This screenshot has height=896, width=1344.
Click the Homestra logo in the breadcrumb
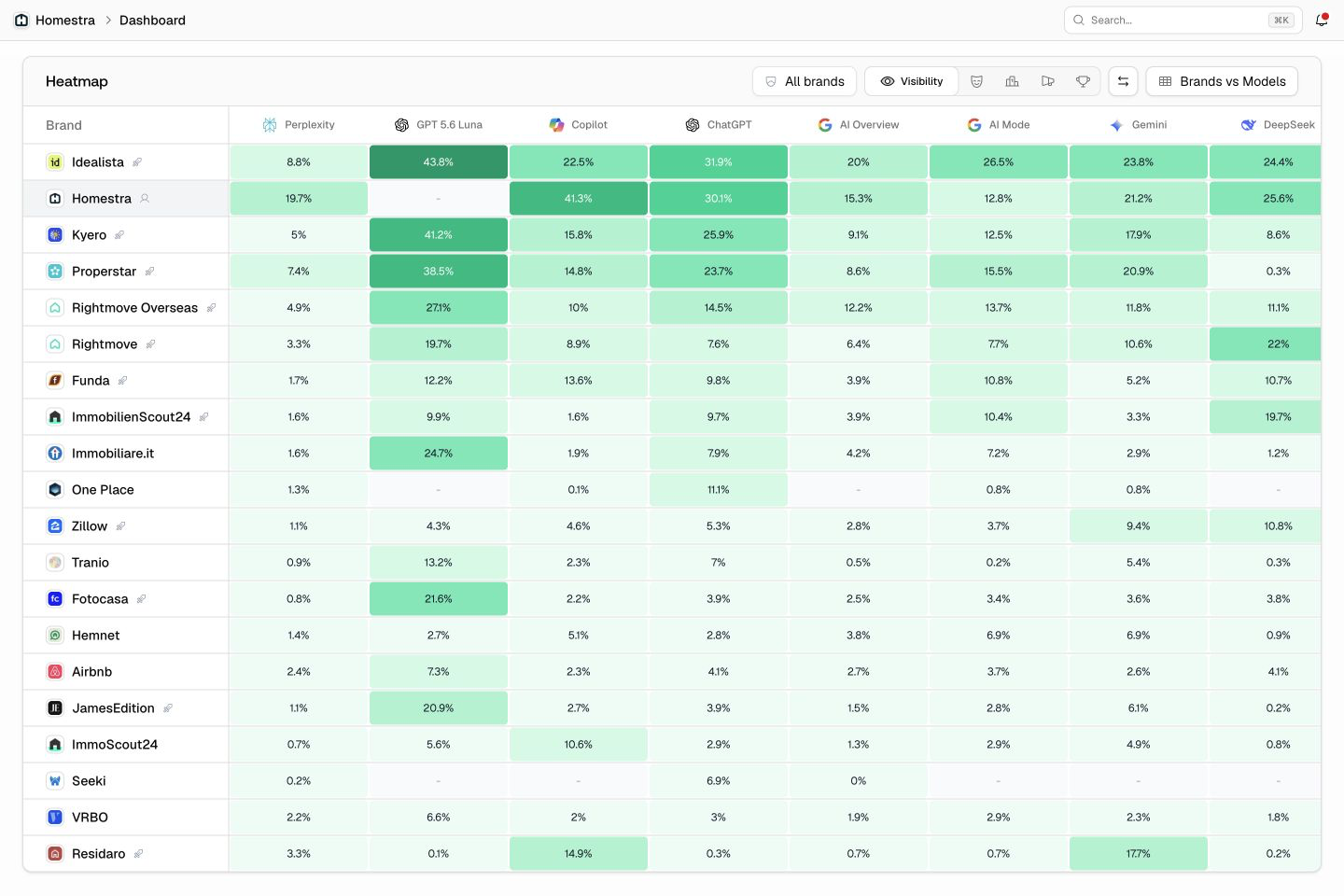click(21, 20)
